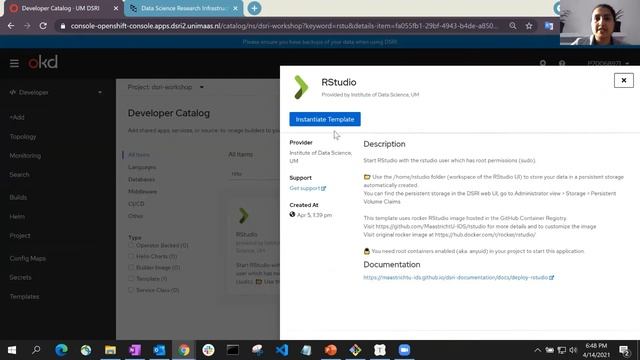Select the Languages catalog category
The height and width of the screenshot is (360, 640).
142,167
